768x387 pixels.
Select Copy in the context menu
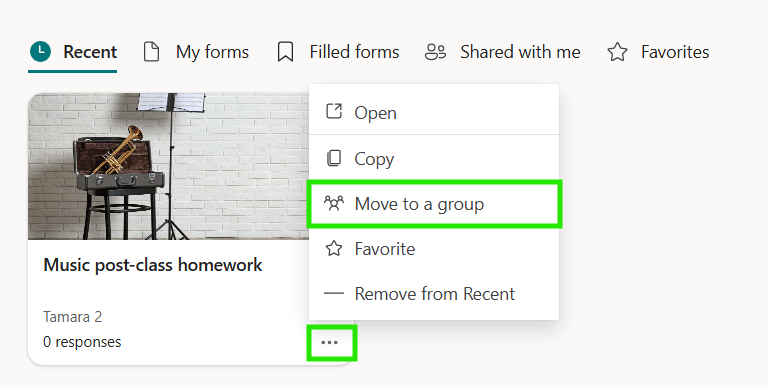click(434, 158)
